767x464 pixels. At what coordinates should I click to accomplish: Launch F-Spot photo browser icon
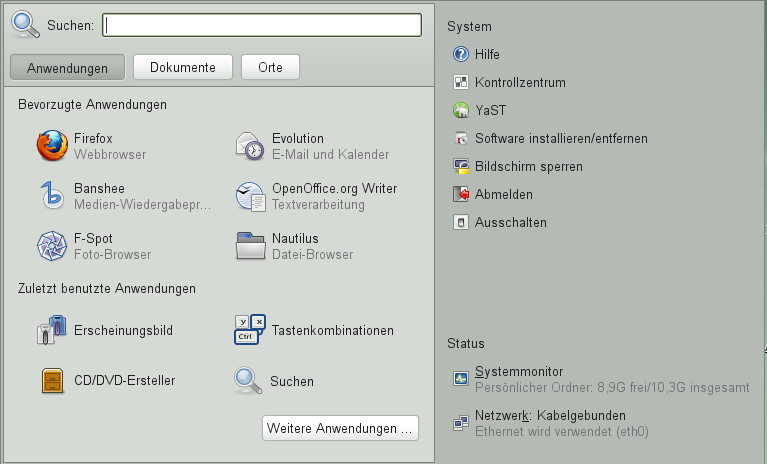[52, 246]
